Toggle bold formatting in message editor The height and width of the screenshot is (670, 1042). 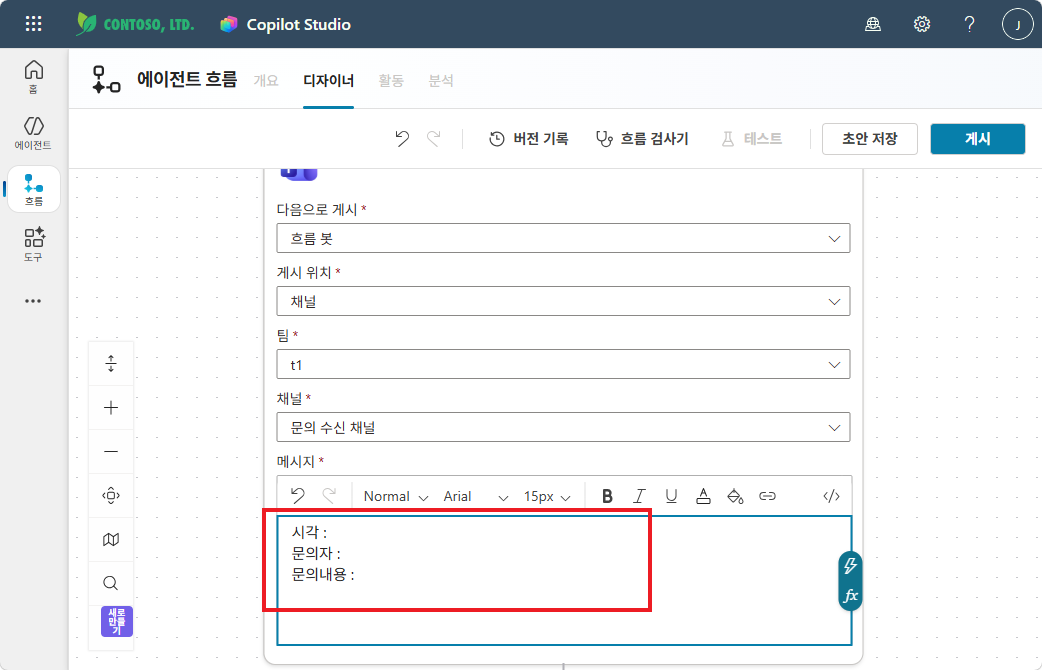pyautogui.click(x=607, y=496)
